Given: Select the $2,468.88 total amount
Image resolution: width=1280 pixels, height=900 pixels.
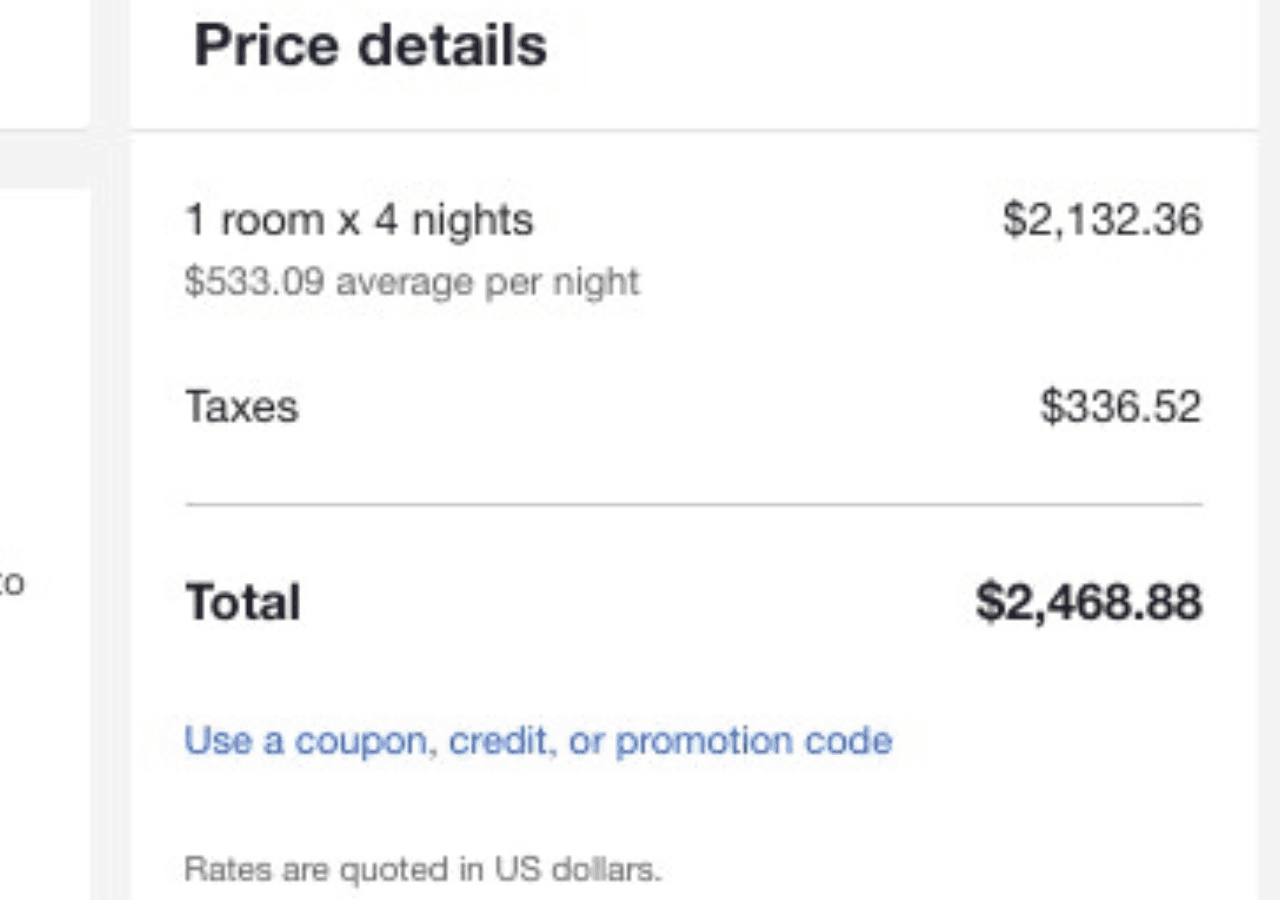Looking at the screenshot, I should [x=1089, y=602].
